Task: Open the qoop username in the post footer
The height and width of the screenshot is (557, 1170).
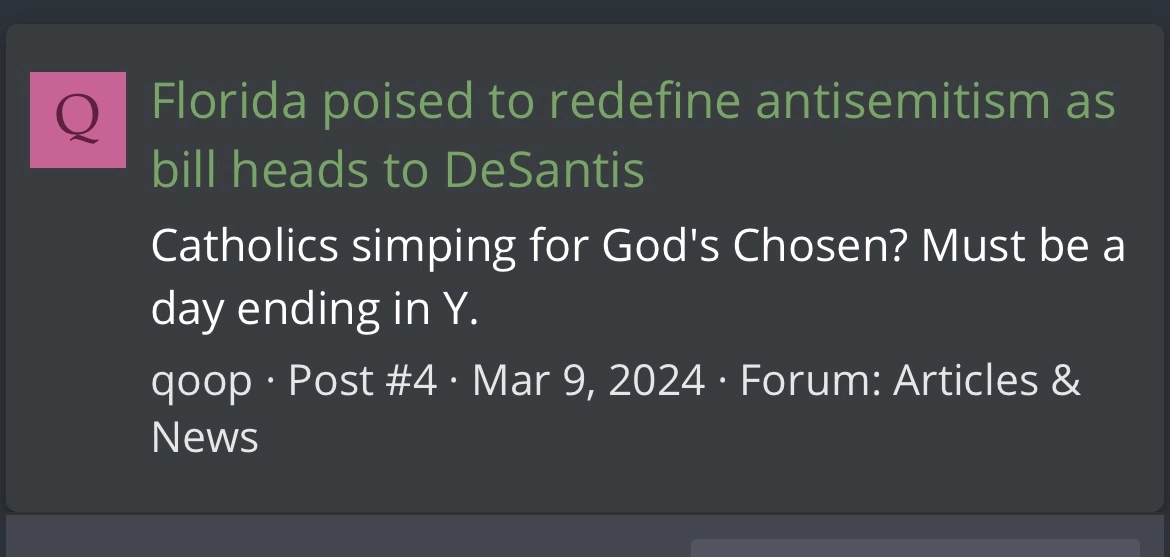Action: click(x=201, y=382)
